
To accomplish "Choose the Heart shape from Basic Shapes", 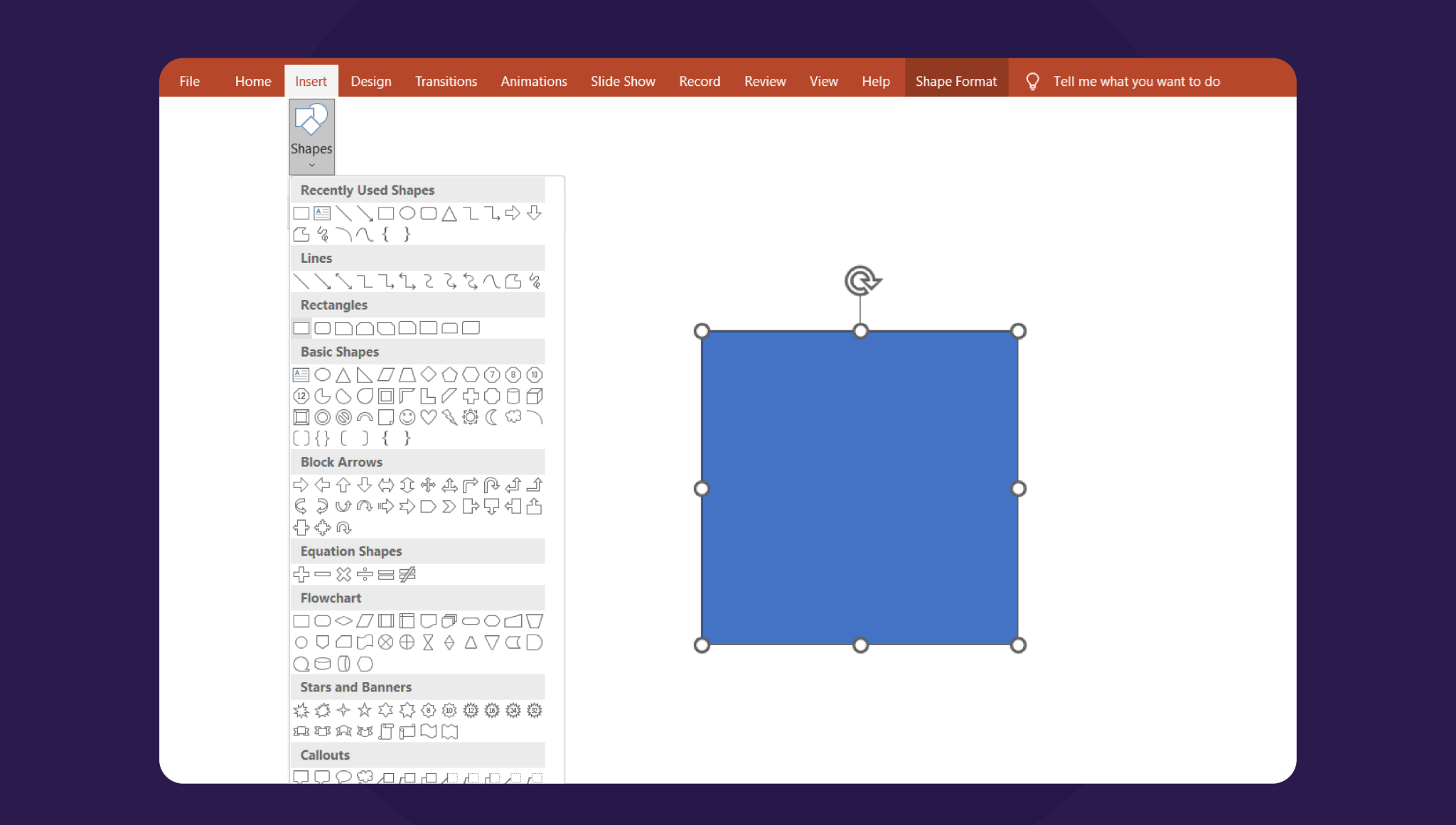I will (429, 417).
